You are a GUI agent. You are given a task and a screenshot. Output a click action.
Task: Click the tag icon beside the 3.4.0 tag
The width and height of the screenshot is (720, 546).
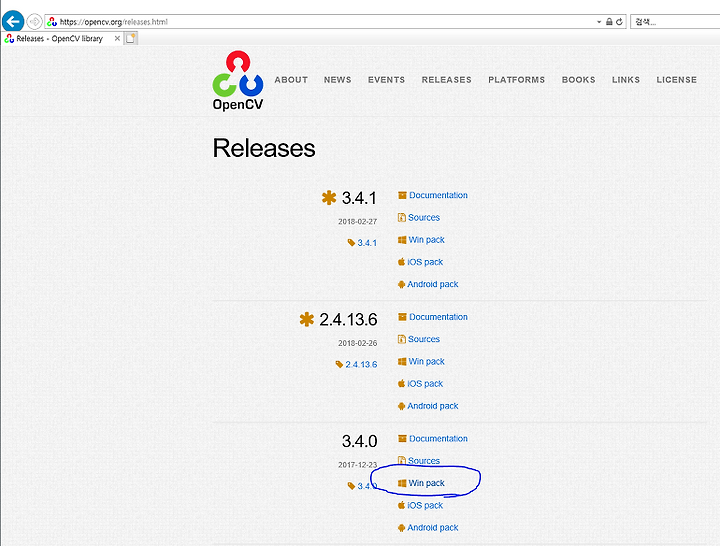click(x=351, y=486)
